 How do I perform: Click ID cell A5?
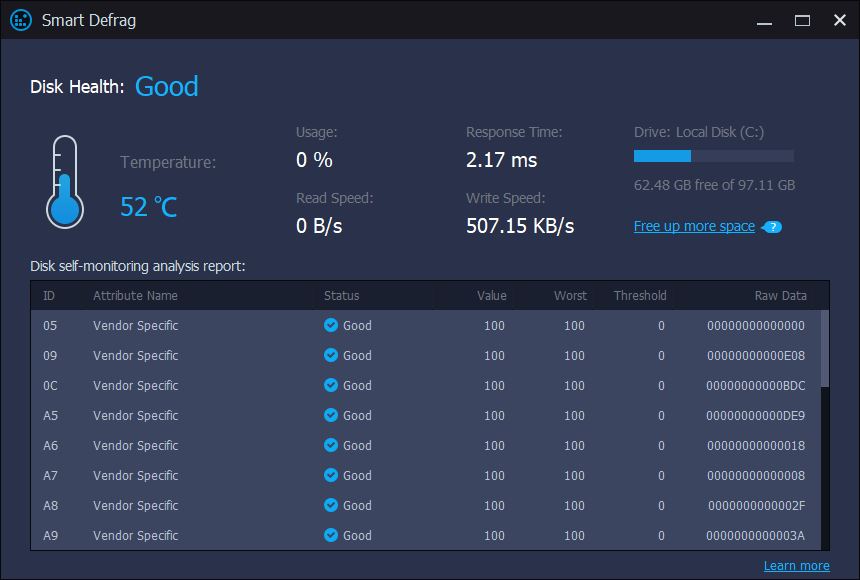(x=50, y=415)
